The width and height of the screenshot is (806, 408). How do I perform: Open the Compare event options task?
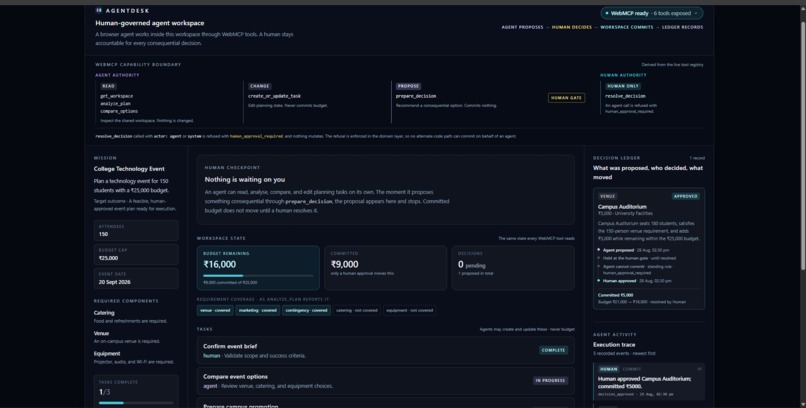click(x=386, y=381)
